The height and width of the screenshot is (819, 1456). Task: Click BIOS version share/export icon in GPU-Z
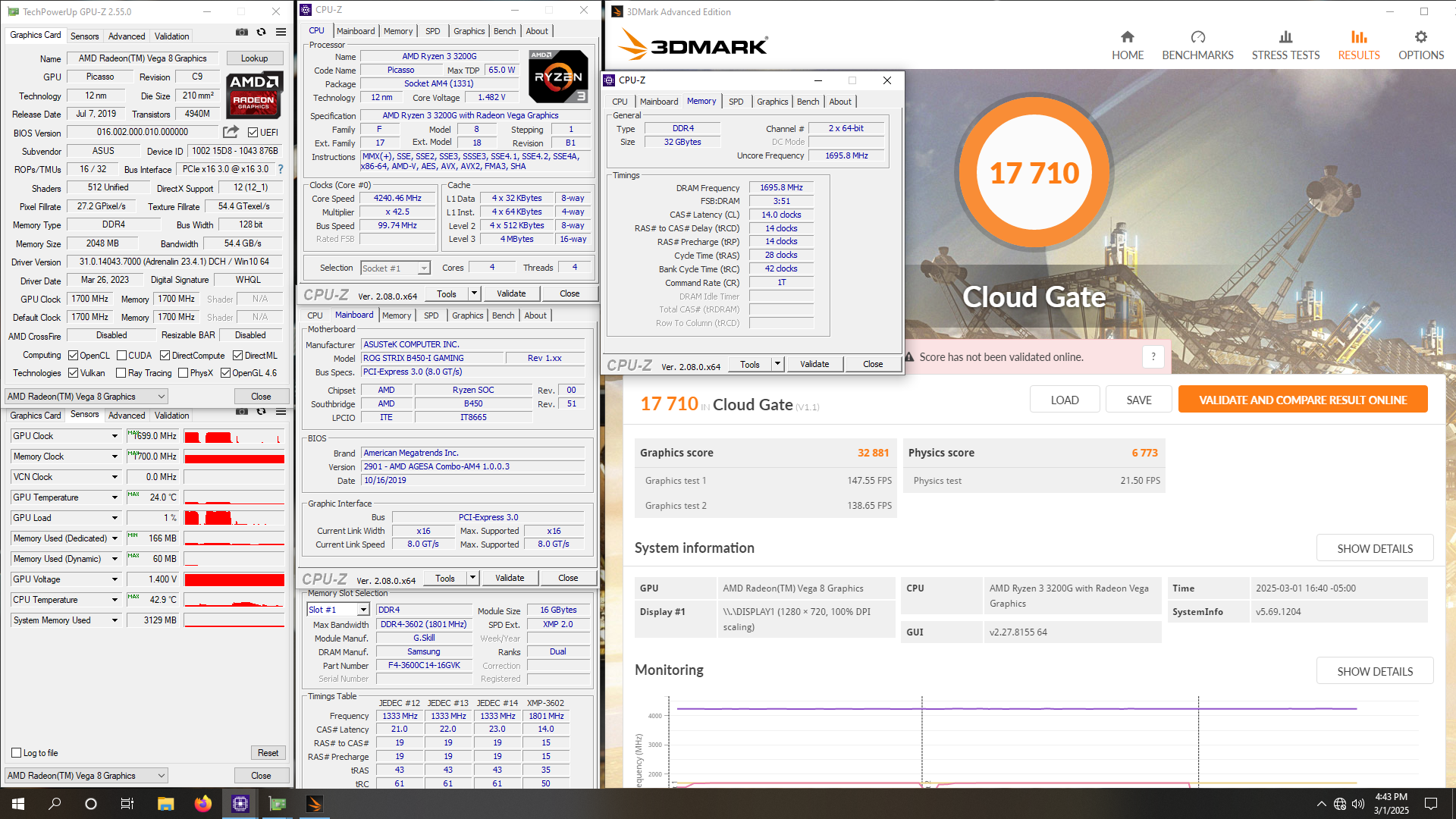coord(231,132)
